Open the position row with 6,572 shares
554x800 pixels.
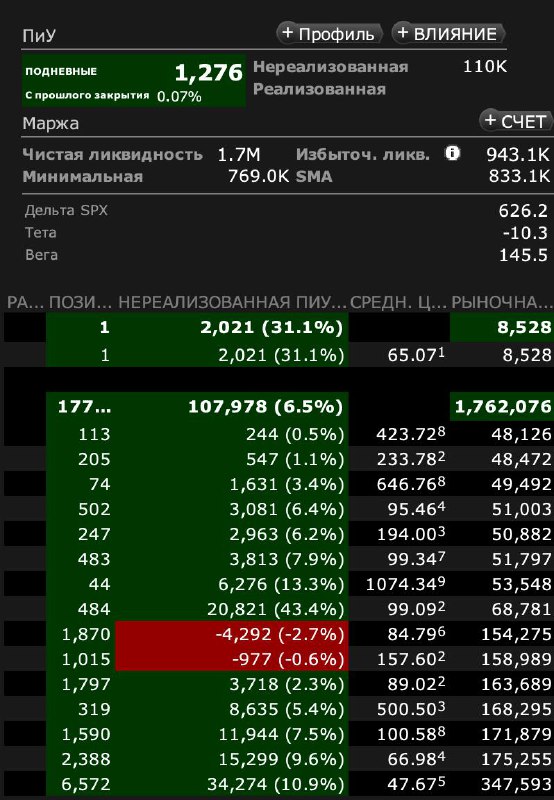click(279, 784)
